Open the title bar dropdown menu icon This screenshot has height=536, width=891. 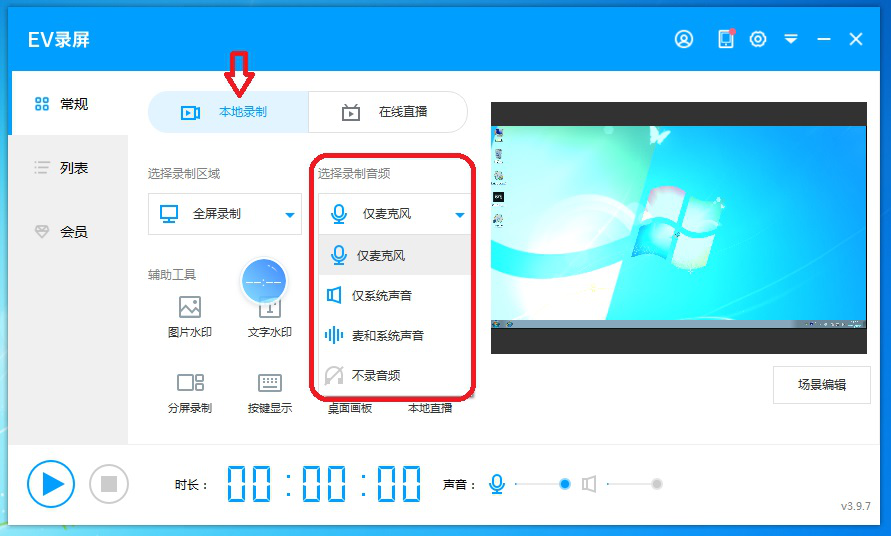tap(791, 39)
